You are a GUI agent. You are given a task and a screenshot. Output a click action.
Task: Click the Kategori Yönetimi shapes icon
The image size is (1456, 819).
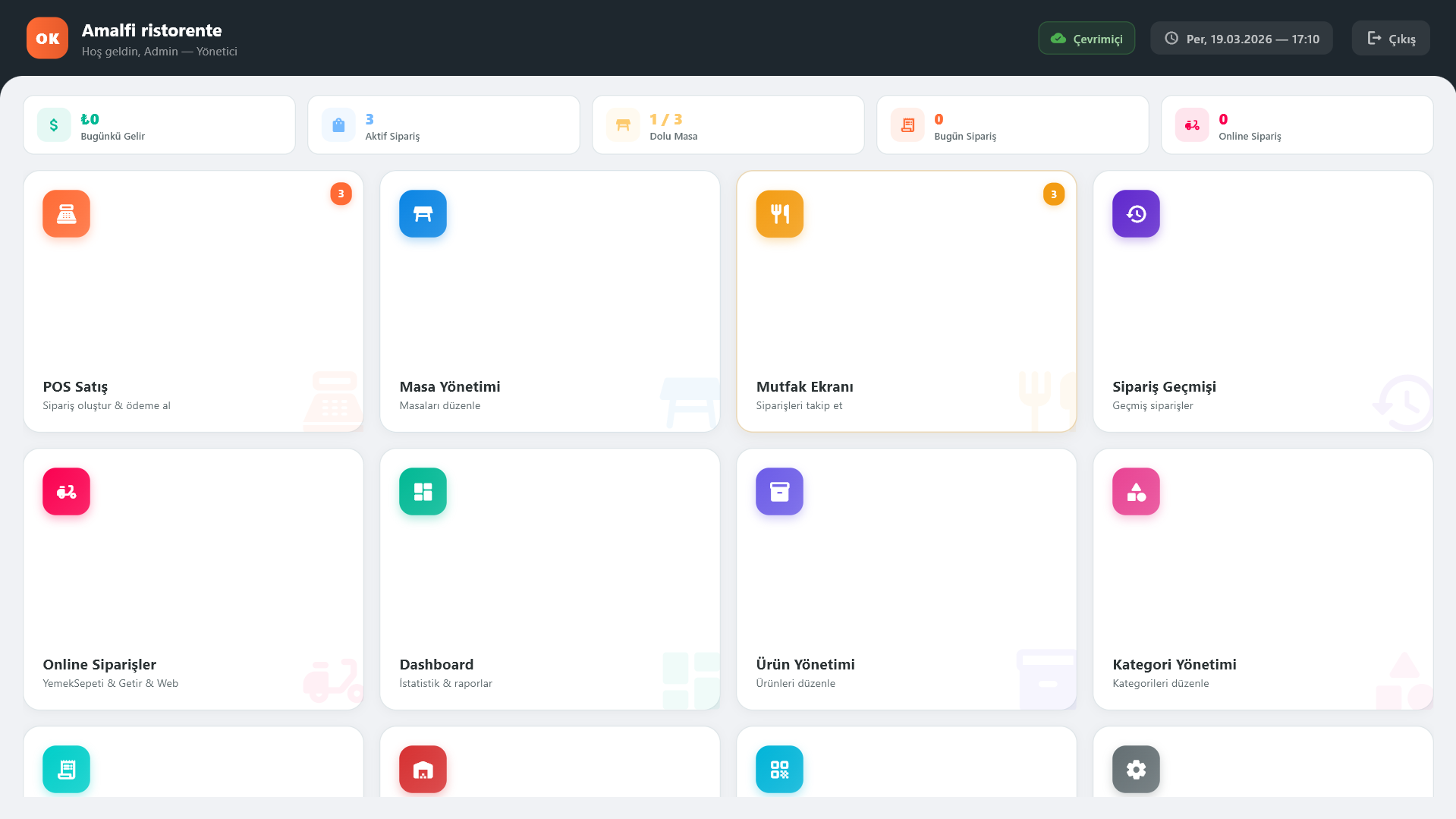(x=1135, y=491)
